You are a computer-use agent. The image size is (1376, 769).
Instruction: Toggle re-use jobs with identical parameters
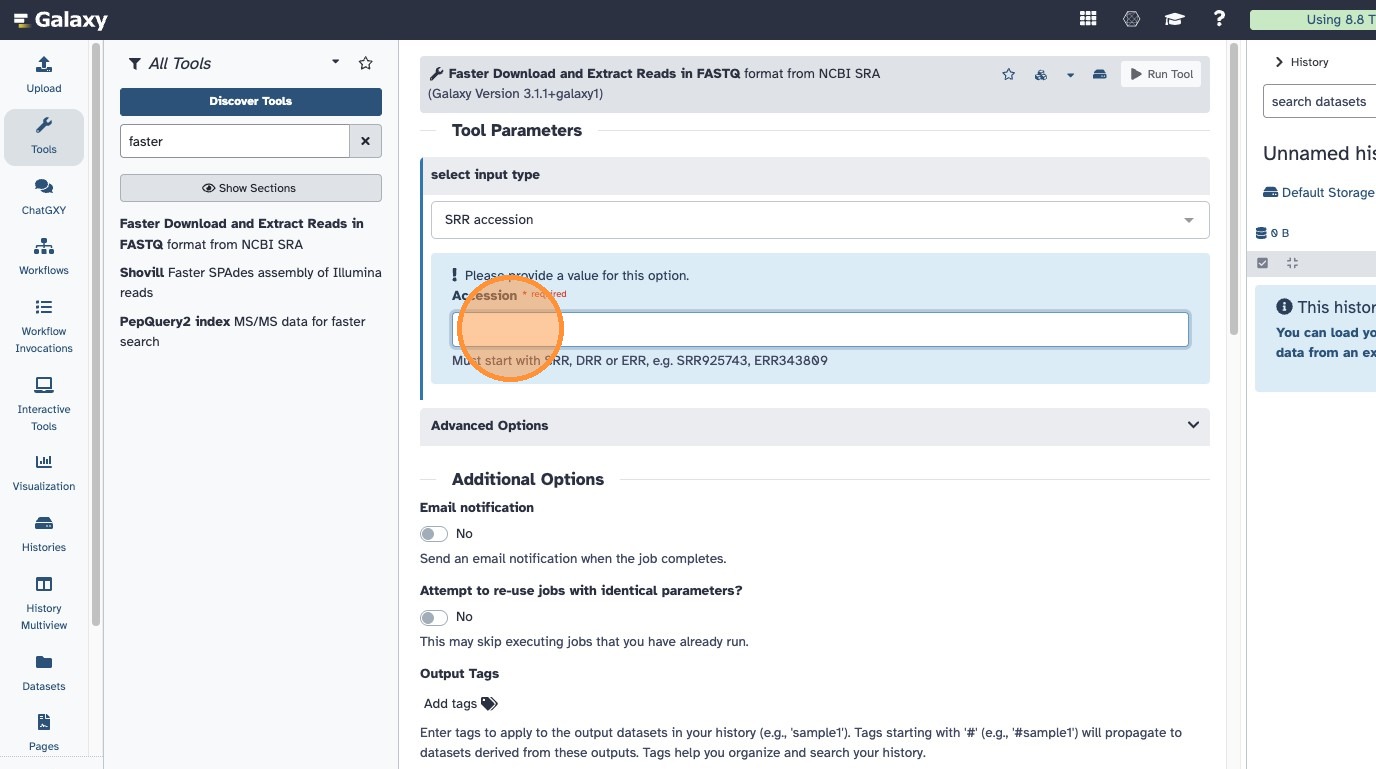434,617
